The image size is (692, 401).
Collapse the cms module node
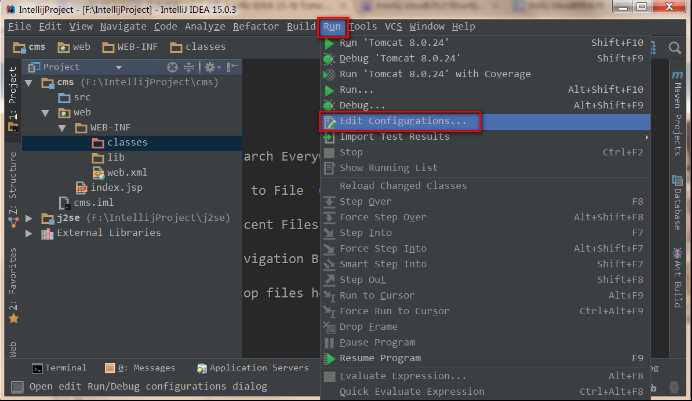29,83
